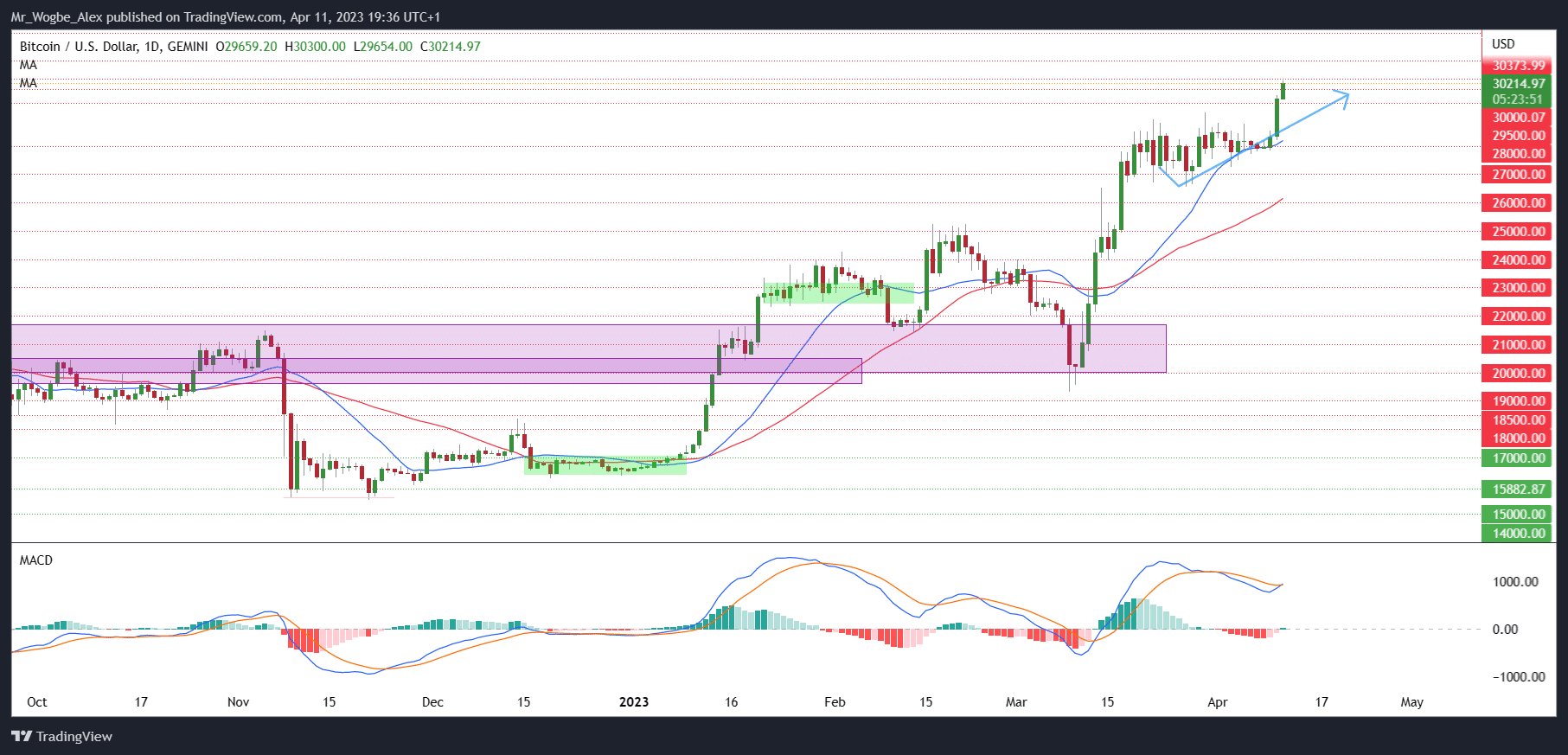Click the 30000.07 price level label
The width and height of the screenshot is (1568, 755).
(1517, 118)
